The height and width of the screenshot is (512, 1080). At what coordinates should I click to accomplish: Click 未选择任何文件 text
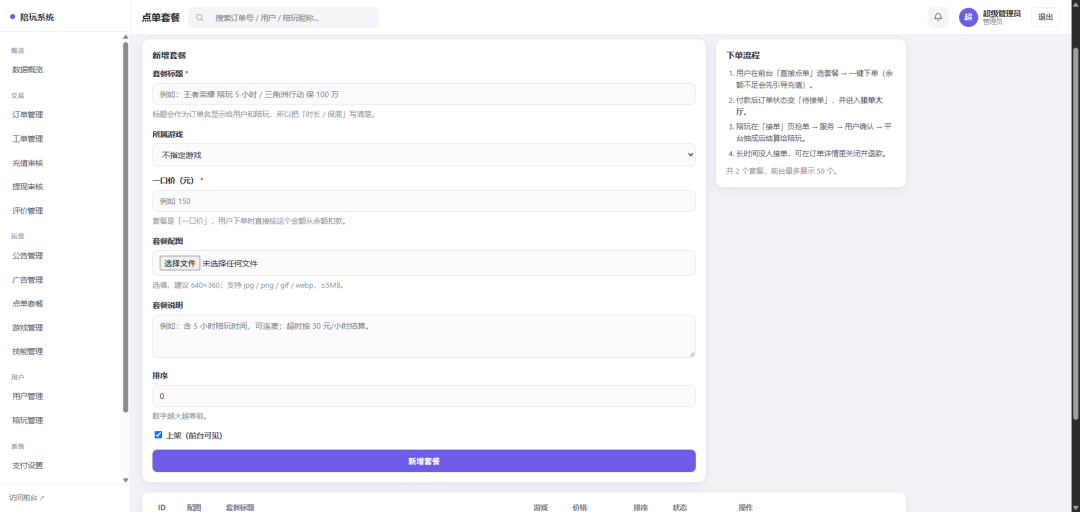230,263
